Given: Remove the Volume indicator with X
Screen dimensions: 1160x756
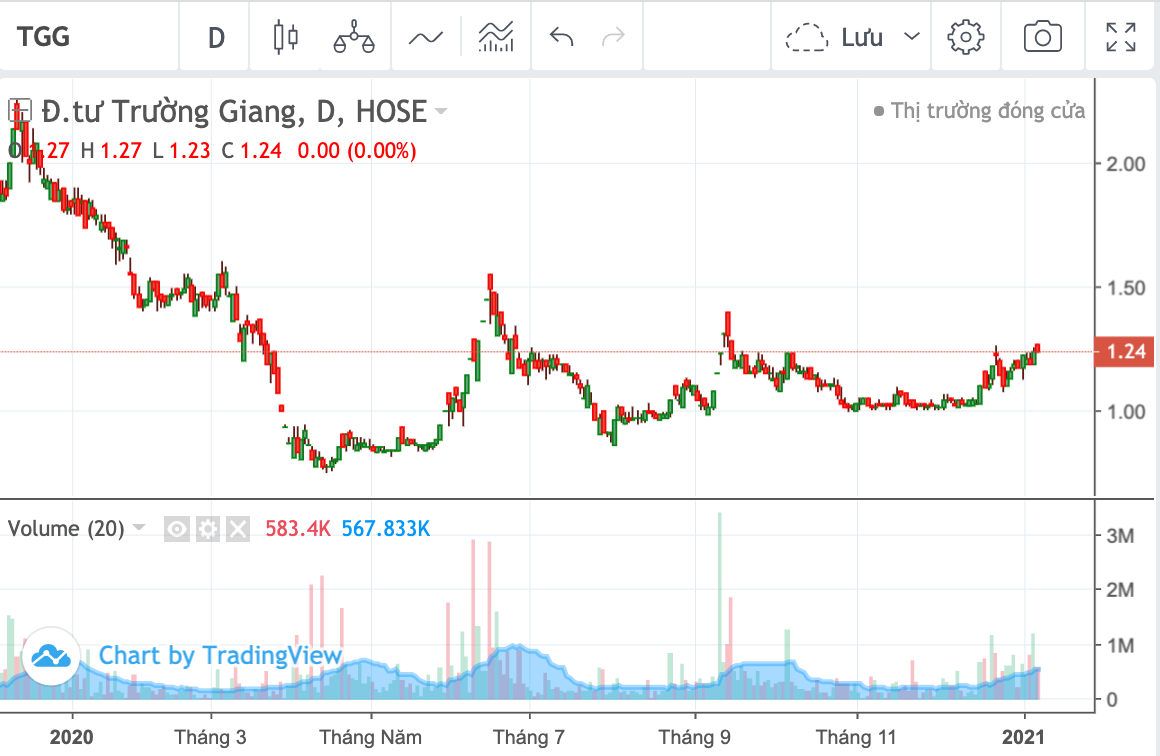Looking at the screenshot, I should 237,529.
